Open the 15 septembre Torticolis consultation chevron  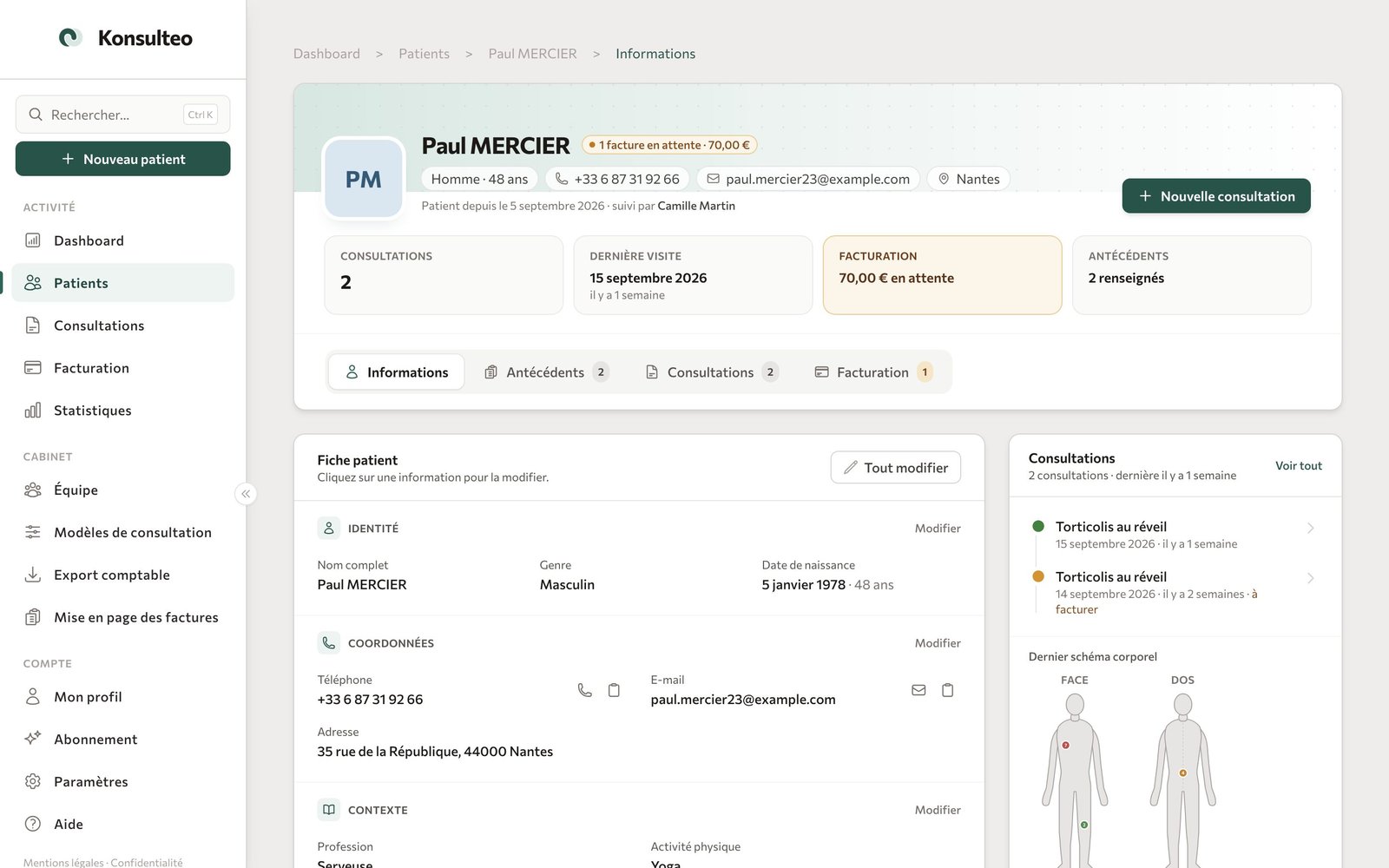[1311, 528]
